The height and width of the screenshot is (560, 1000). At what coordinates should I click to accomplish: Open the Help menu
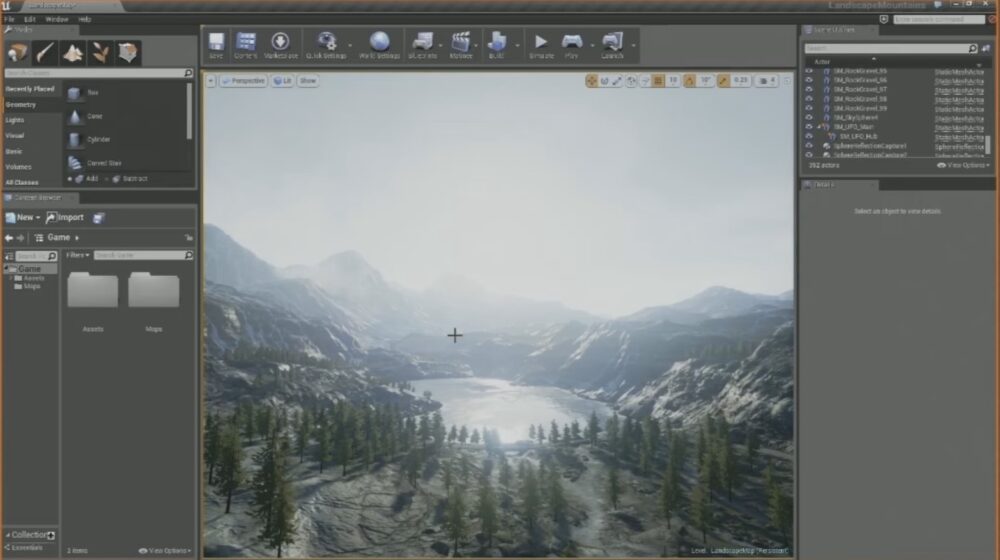[x=85, y=19]
